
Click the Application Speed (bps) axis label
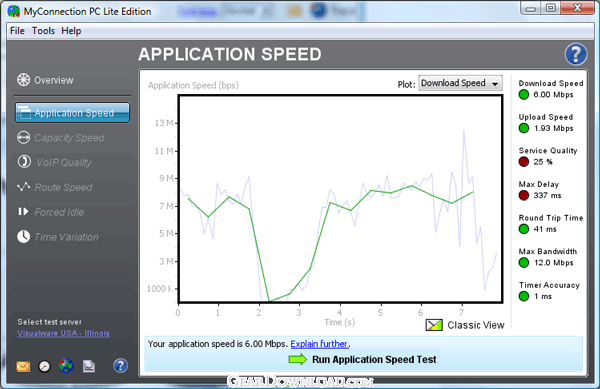[193, 85]
